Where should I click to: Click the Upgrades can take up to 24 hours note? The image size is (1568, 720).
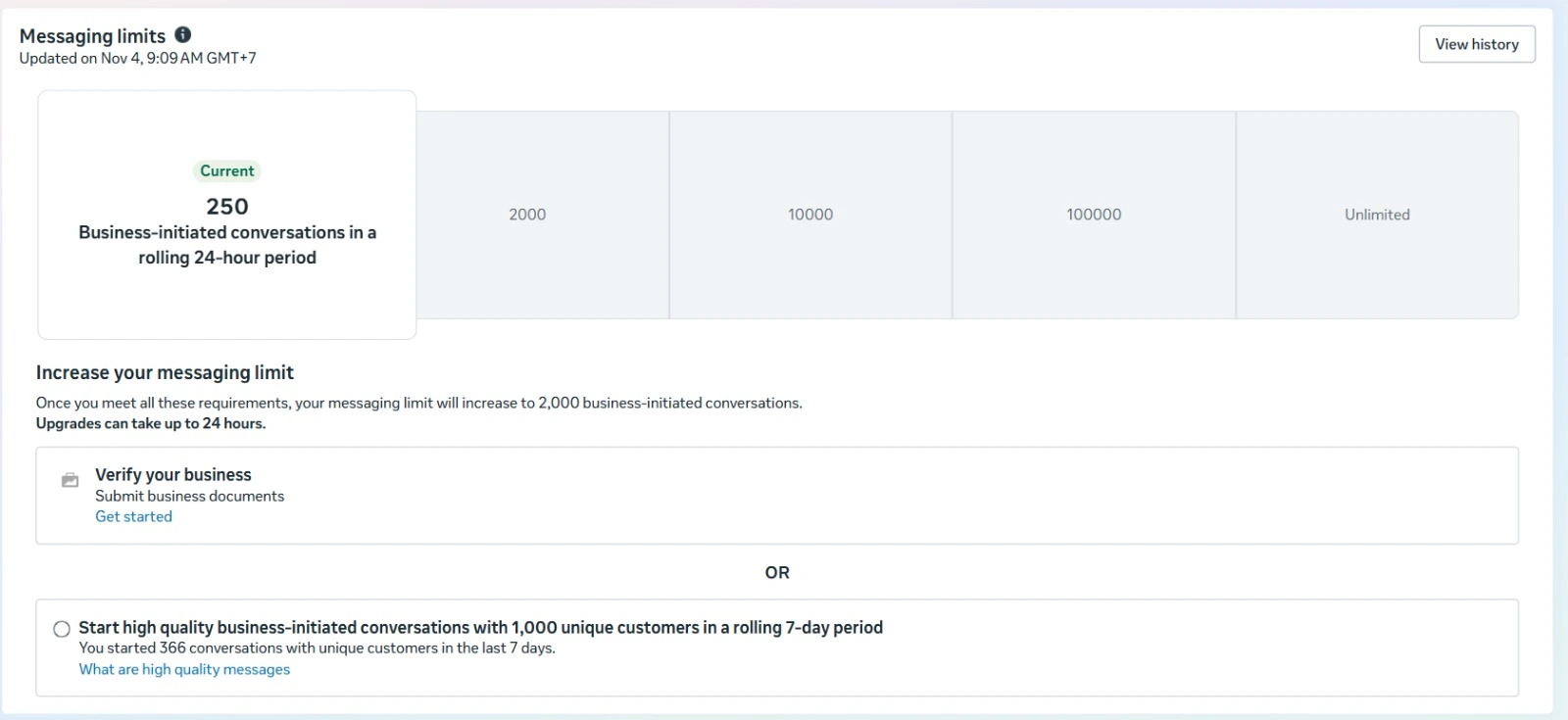(151, 423)
